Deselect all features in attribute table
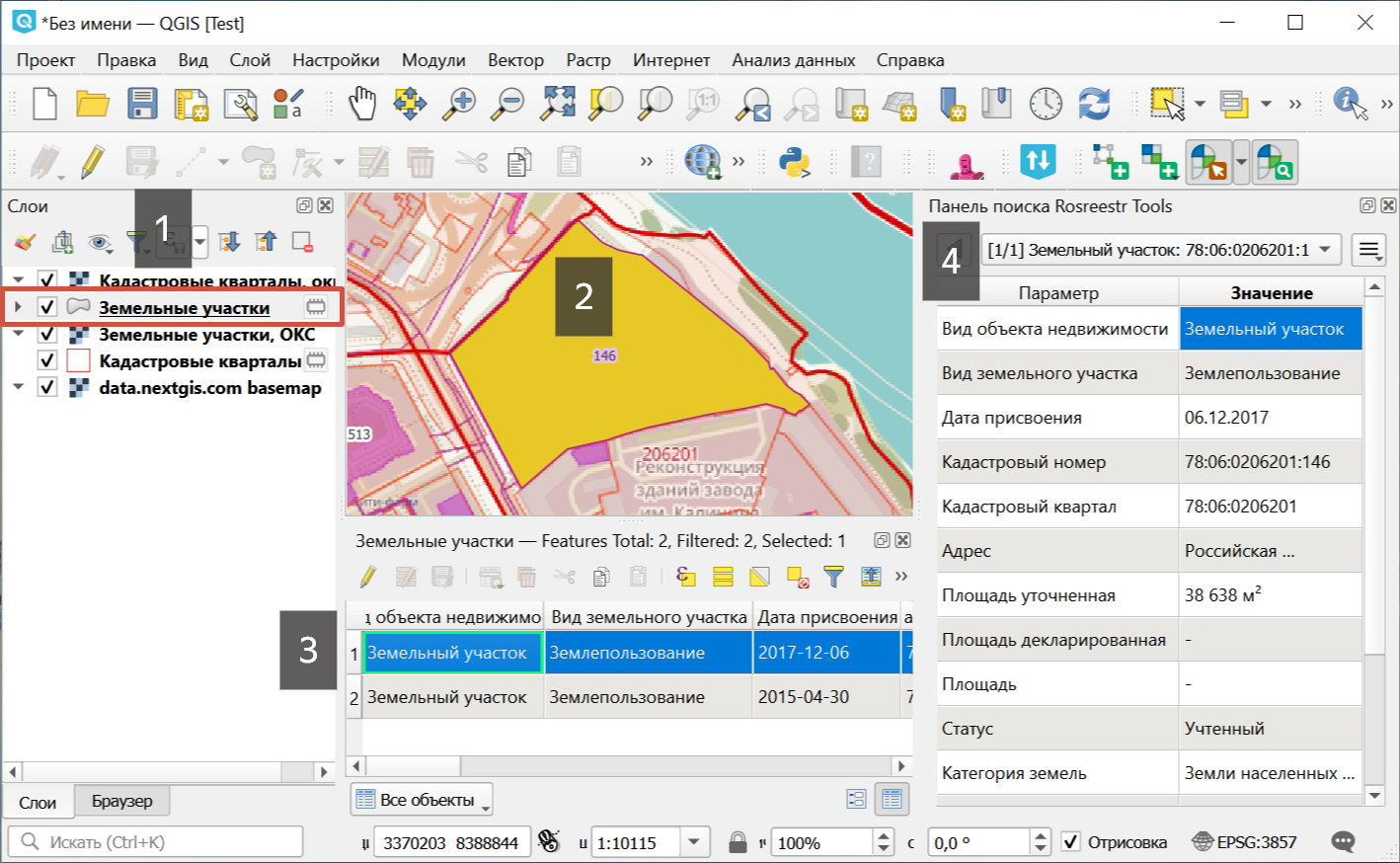 pyautogui.click(x=797, y=576)
